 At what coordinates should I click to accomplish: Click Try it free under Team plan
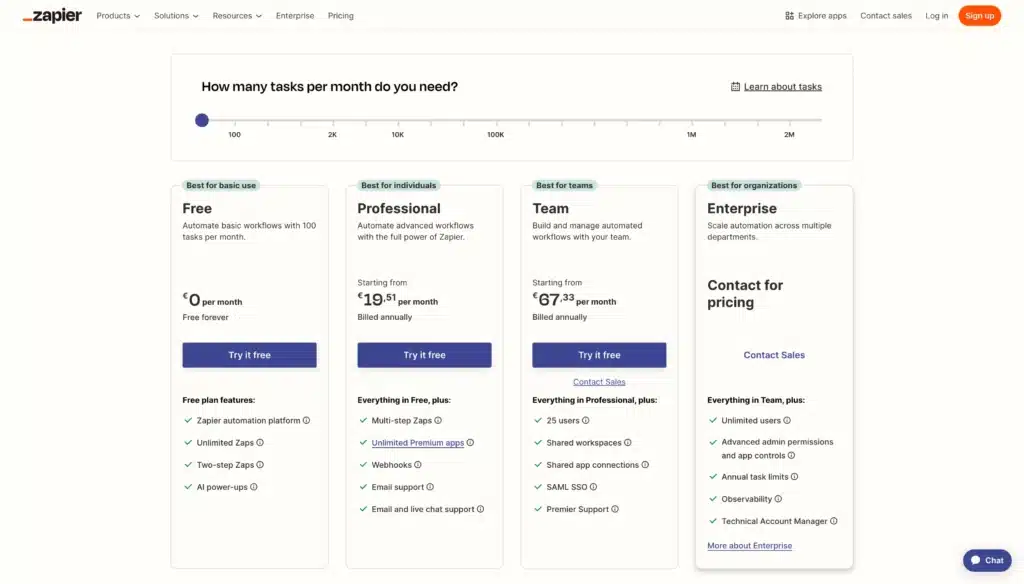tap(599, 355)
